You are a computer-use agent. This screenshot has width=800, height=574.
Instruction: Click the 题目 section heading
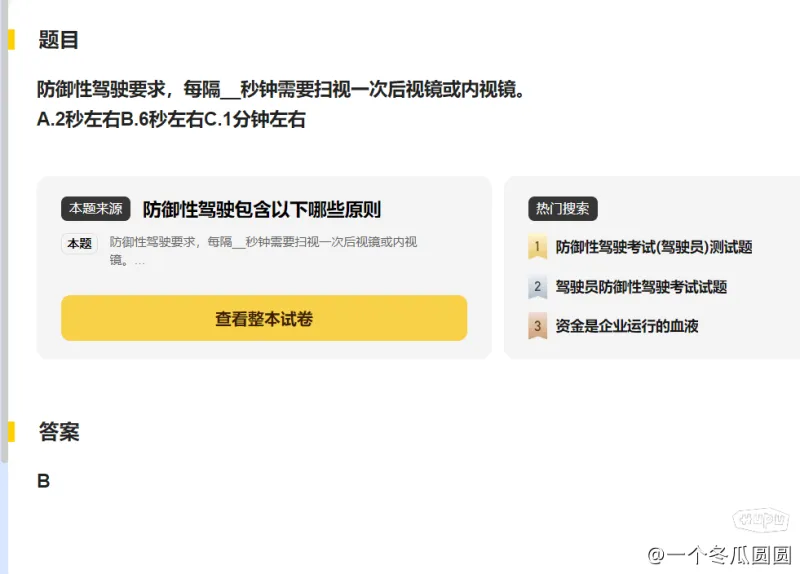pos(59,40)
